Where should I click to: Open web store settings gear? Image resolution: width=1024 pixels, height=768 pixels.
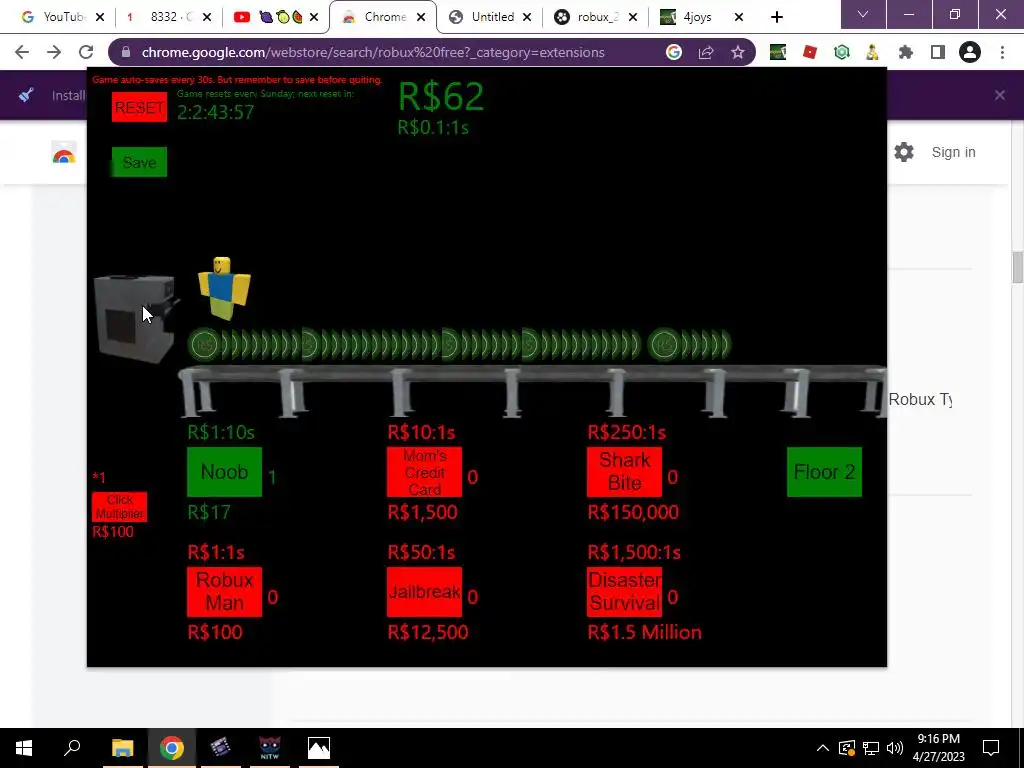904,152
